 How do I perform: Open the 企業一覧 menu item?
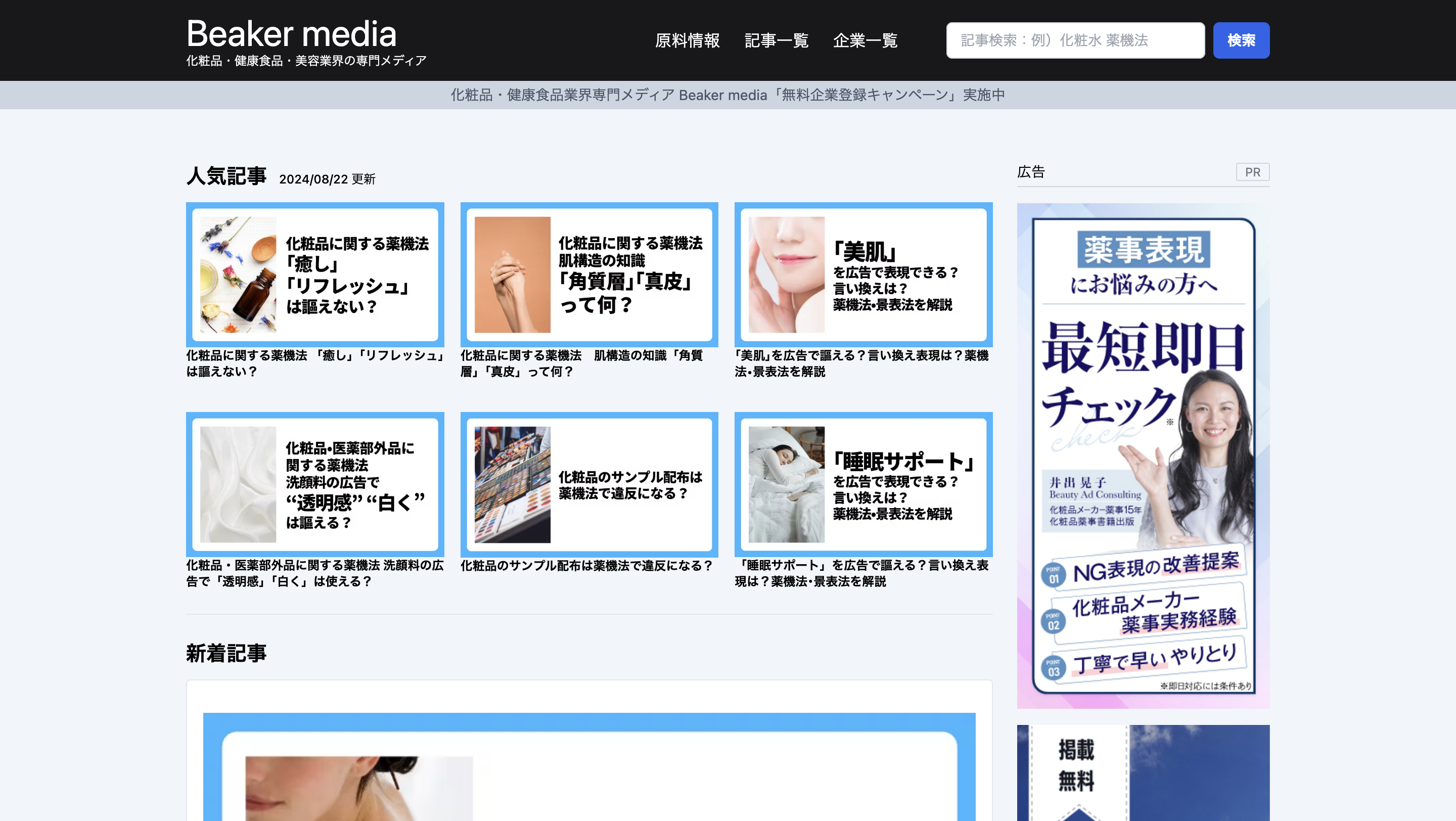point(865,40)
